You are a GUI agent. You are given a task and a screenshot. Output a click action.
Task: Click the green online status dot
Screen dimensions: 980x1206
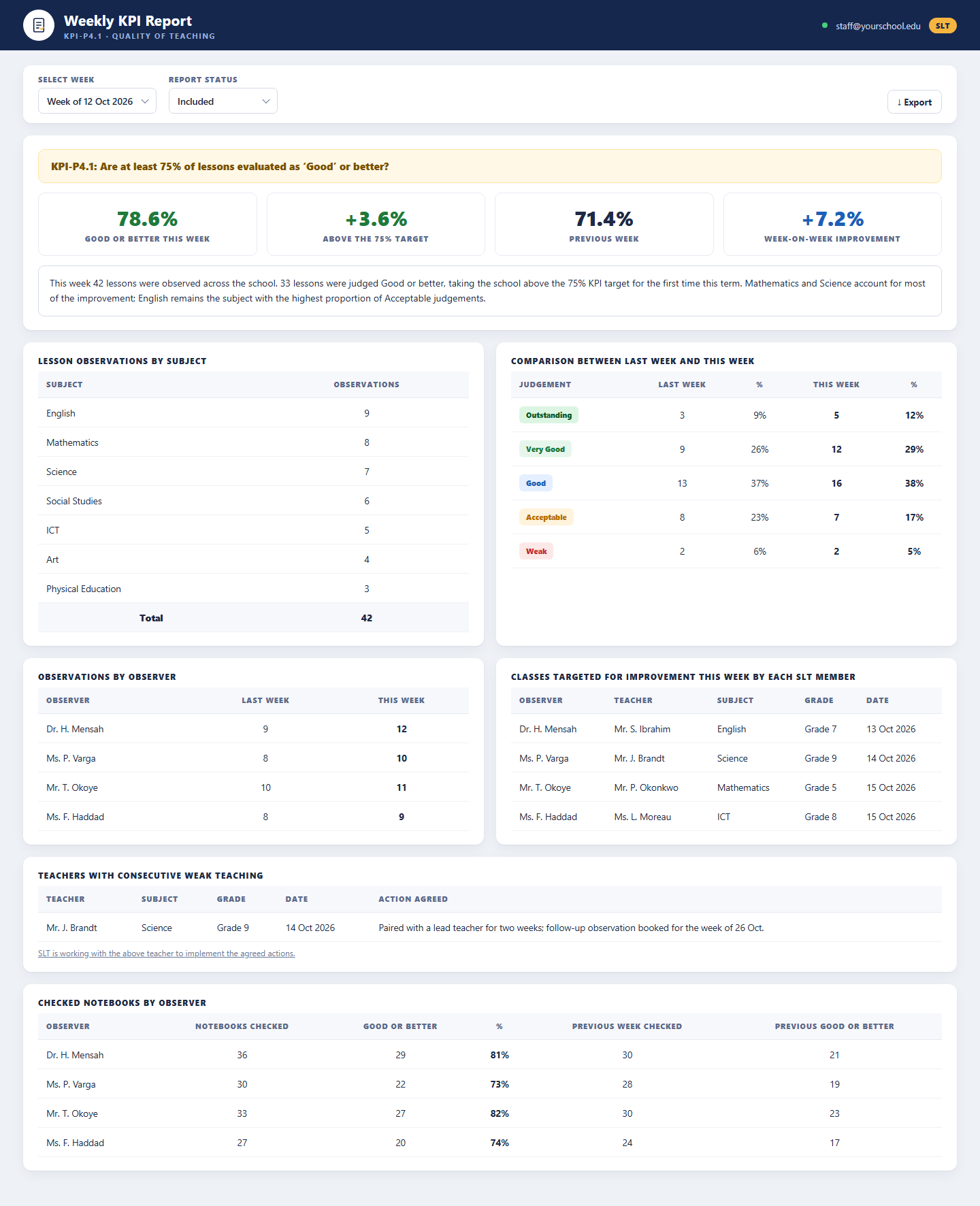(825, 26)
